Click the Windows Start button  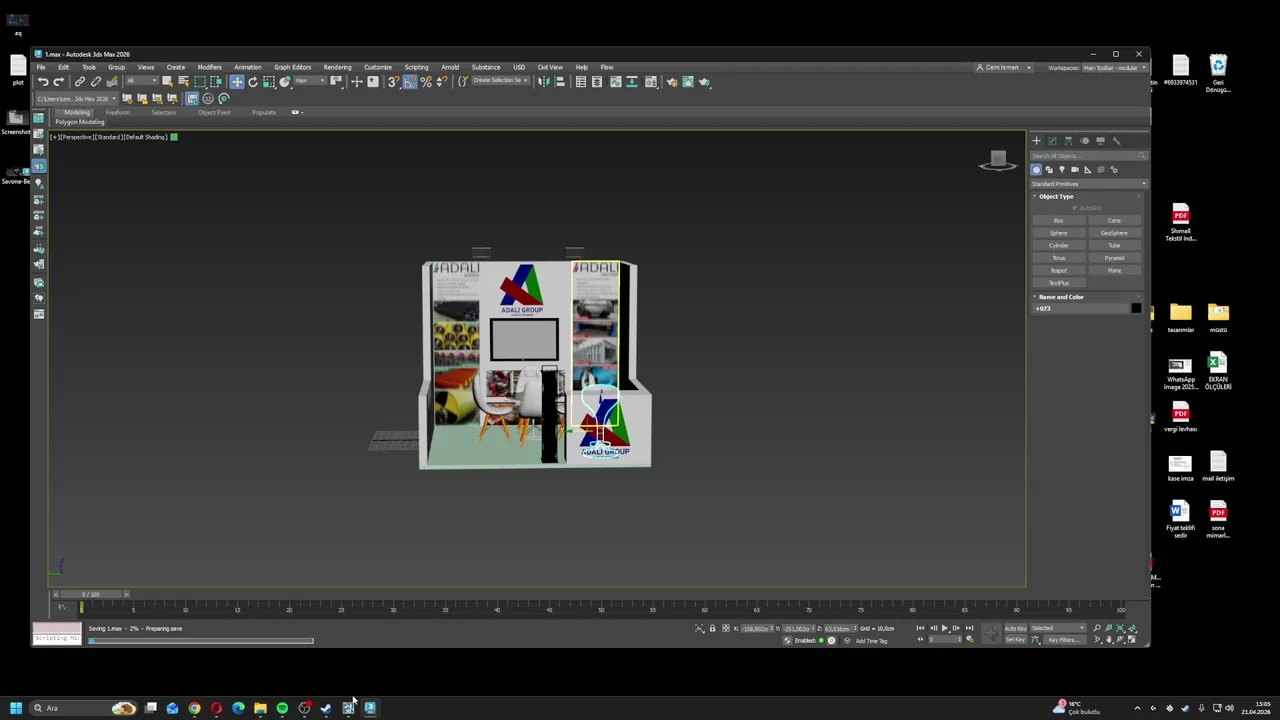tap(15, 708)
